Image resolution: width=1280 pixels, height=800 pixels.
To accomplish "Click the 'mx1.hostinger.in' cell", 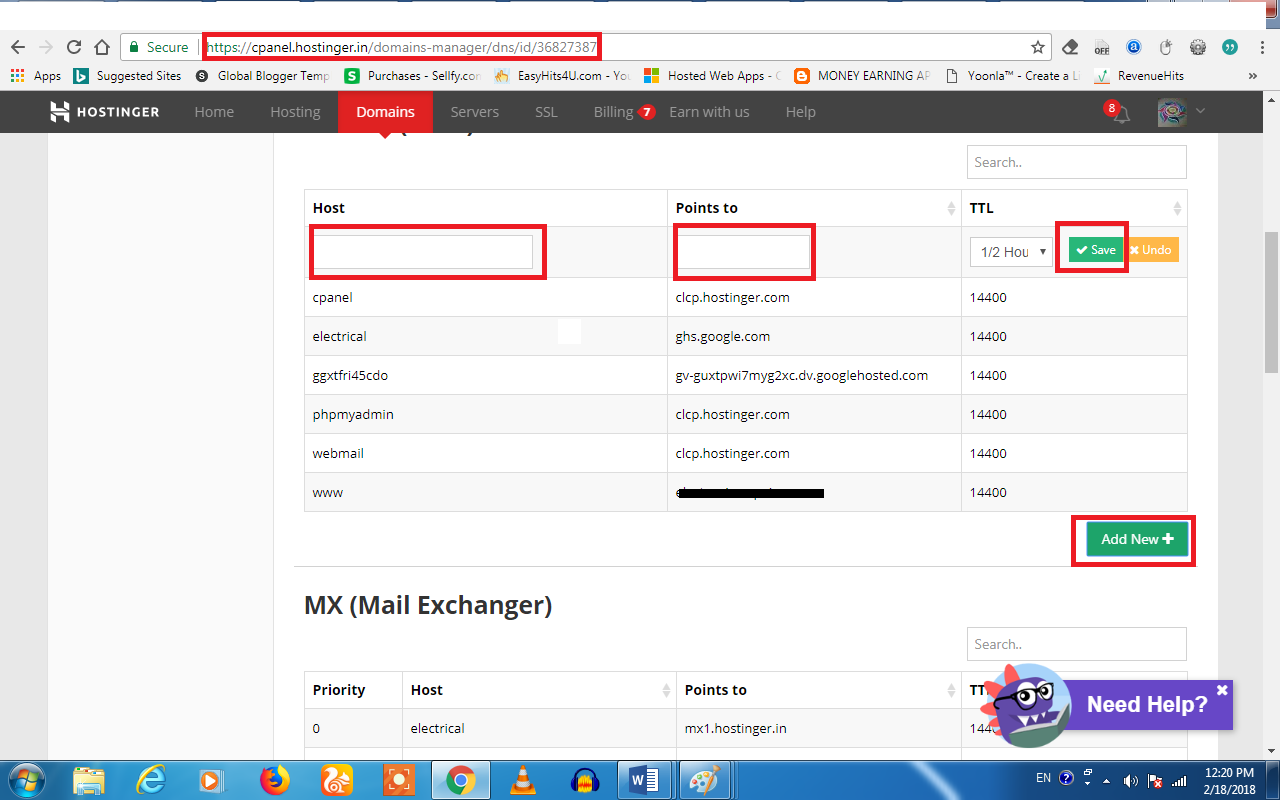I will pyautogui.click(x=817, y=728).
